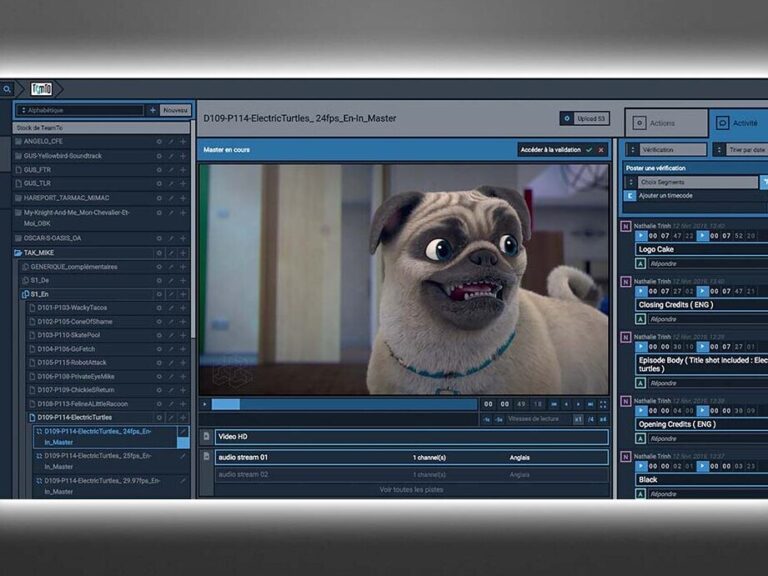
Task: Click the plus icon beside Nouveau
Action: 153,110
